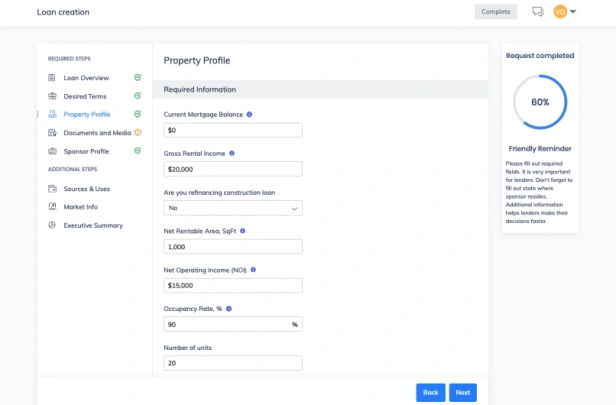Click the orange user avatar icon
The width and height of the screenshot is (616, 405).
560,12
